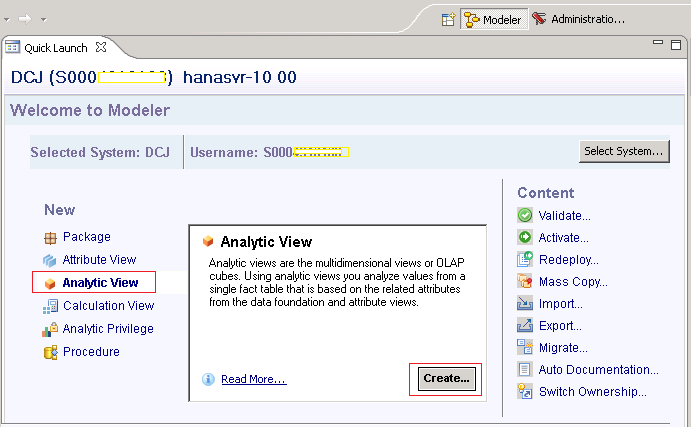Click the Calculation View icon
The height and width of the screenshot is (427, 691).
click(x=50, y=306)
